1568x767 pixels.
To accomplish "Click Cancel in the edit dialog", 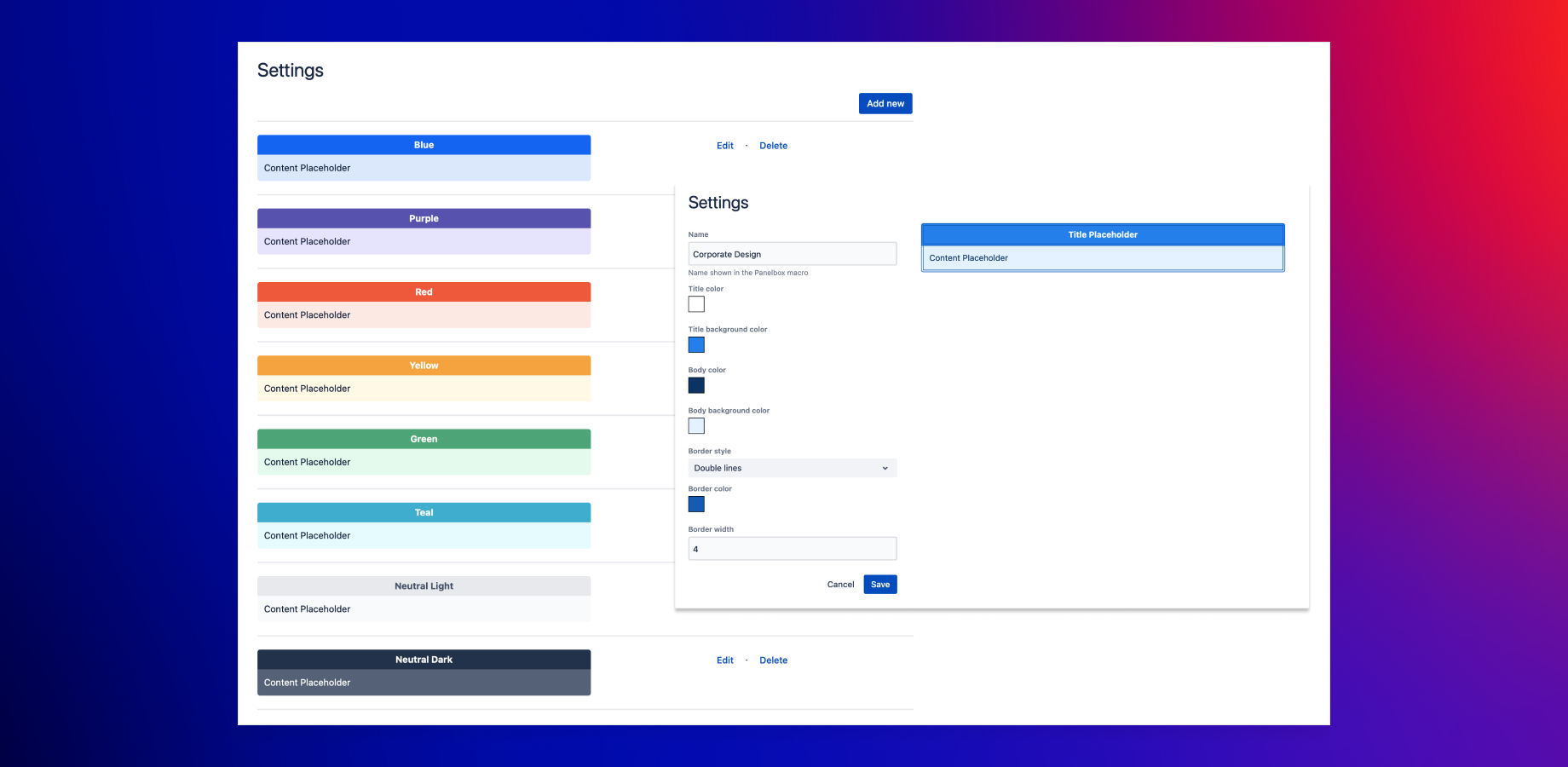I will click(839, 584).
